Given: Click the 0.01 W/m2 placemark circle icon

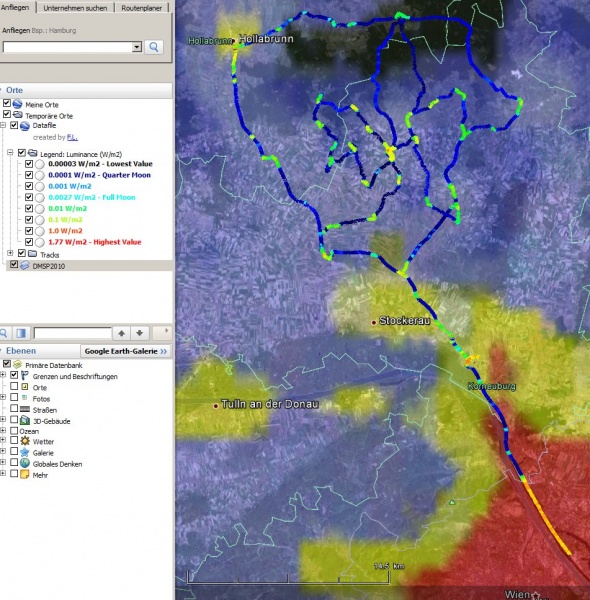Looking at the screenshot, I should click(x=40, y=209).
